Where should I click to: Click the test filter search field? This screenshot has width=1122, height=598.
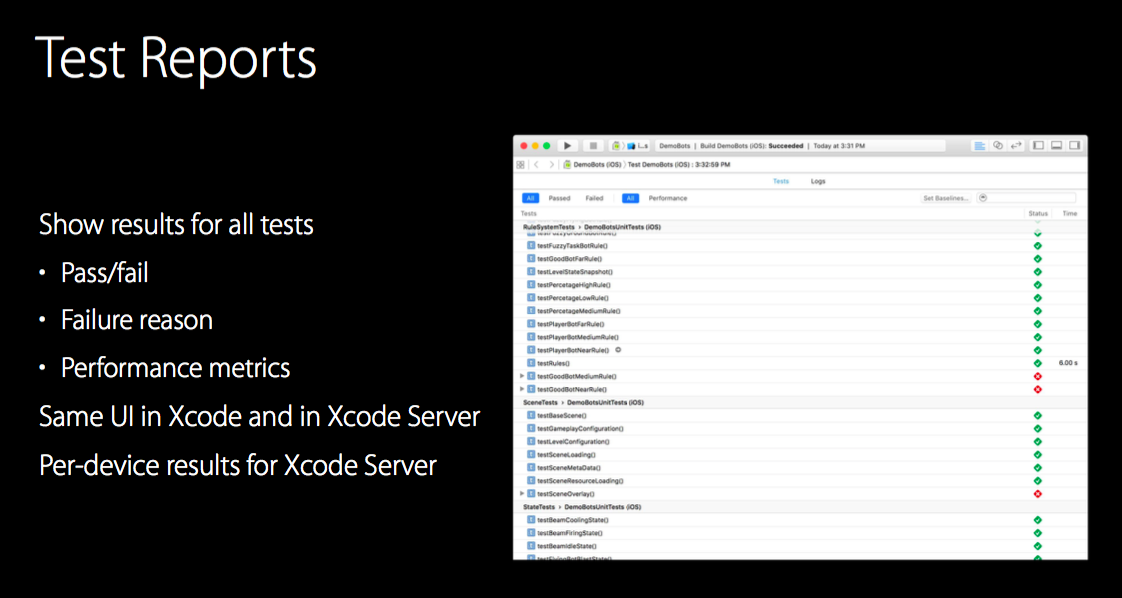pos(1030,198)
